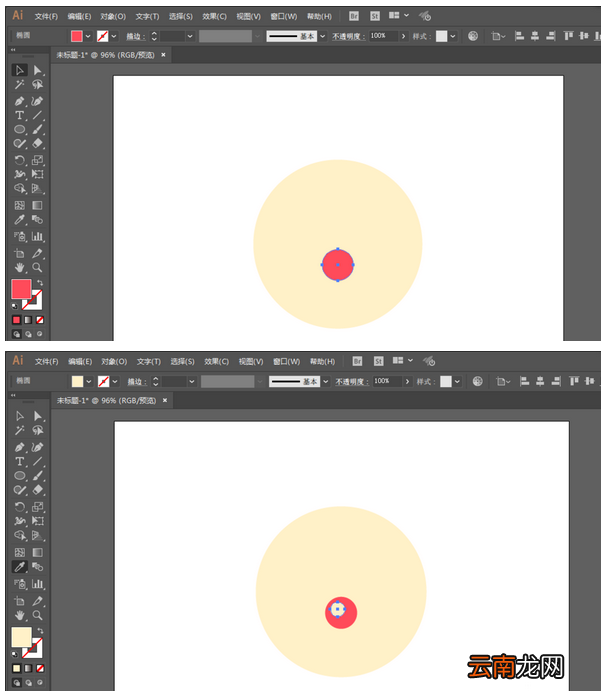Open the 视图(V) menu in lower window
The width and height of the screenshot is (601, 695).
[x=251, y=362]
